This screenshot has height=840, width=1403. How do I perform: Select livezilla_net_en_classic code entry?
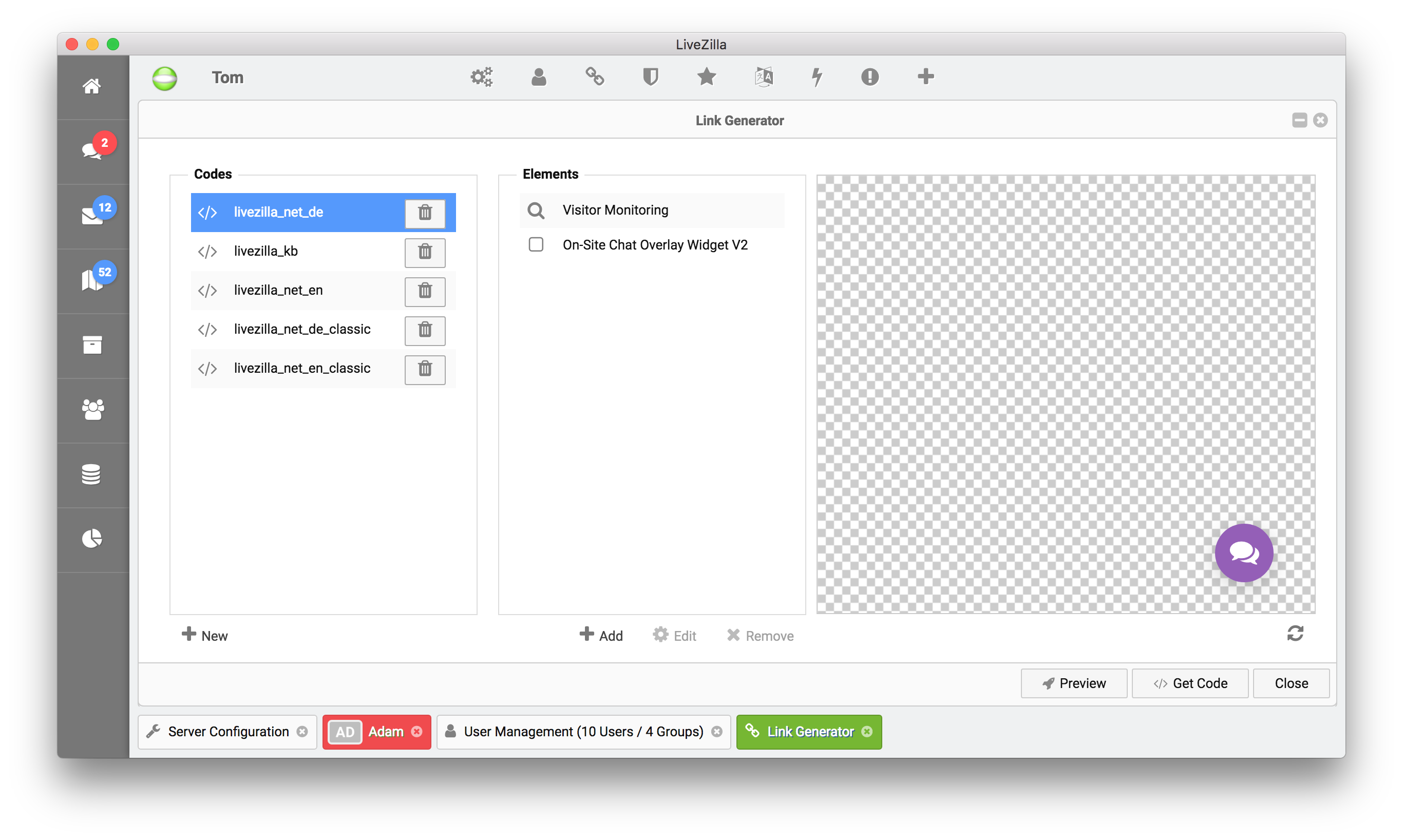pyautogui.click(x=301, y=369)
